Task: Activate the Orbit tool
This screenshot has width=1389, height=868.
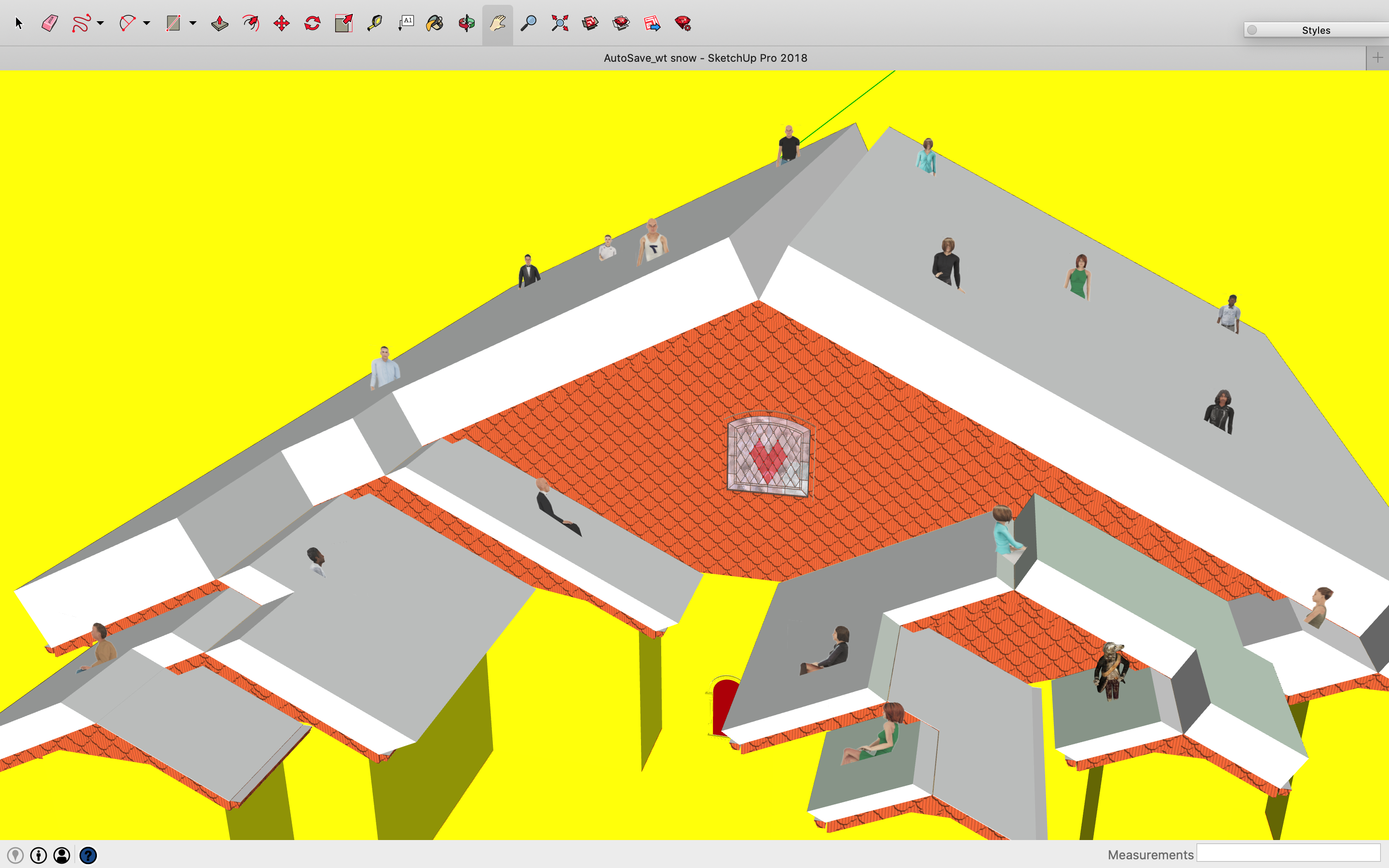Action: point(467,23)
